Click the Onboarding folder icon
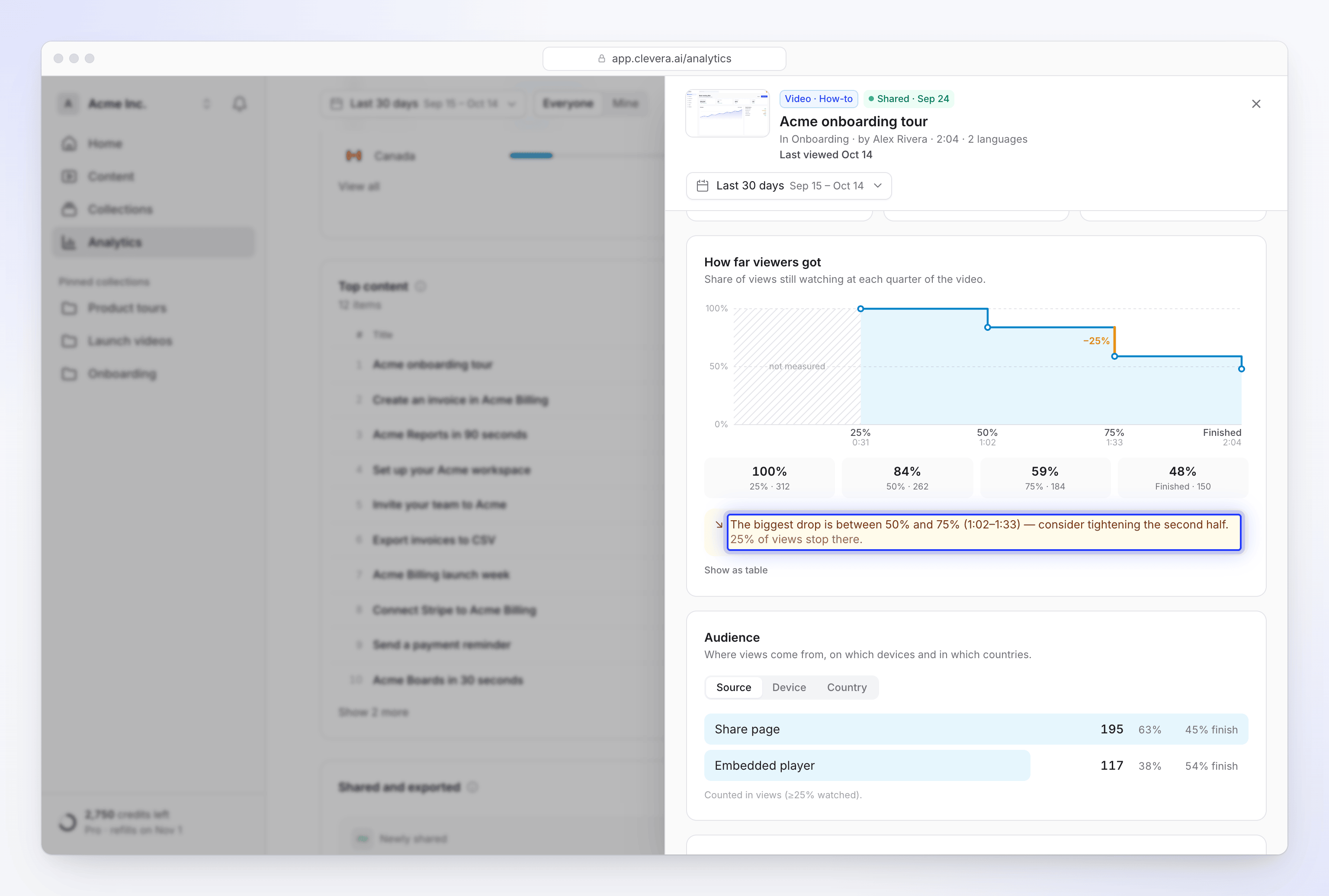This screenshot has height=896, width=1329. (69, 374)
